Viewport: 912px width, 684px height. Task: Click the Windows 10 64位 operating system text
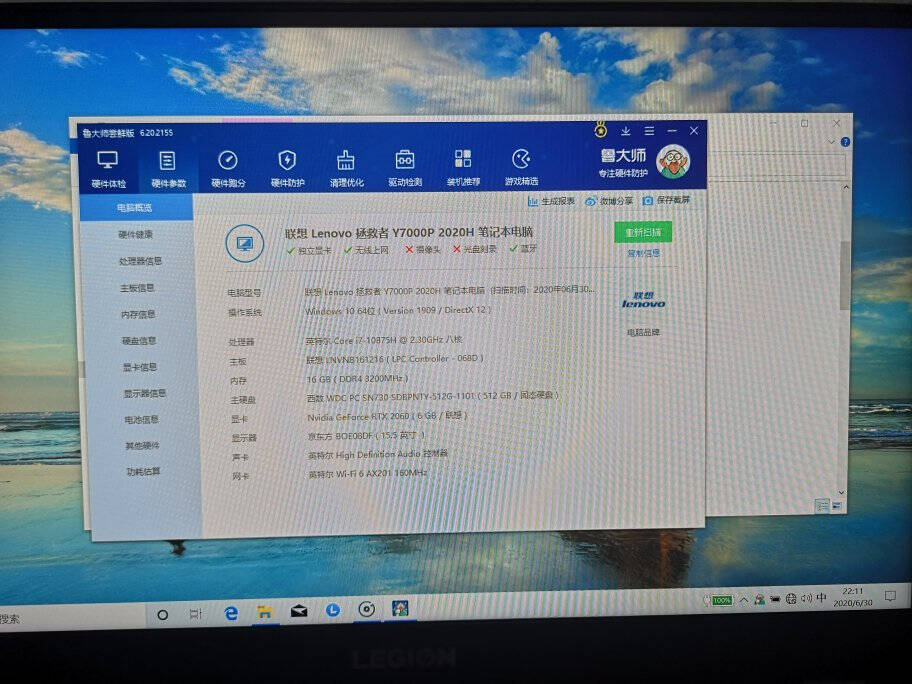[398, 311]
